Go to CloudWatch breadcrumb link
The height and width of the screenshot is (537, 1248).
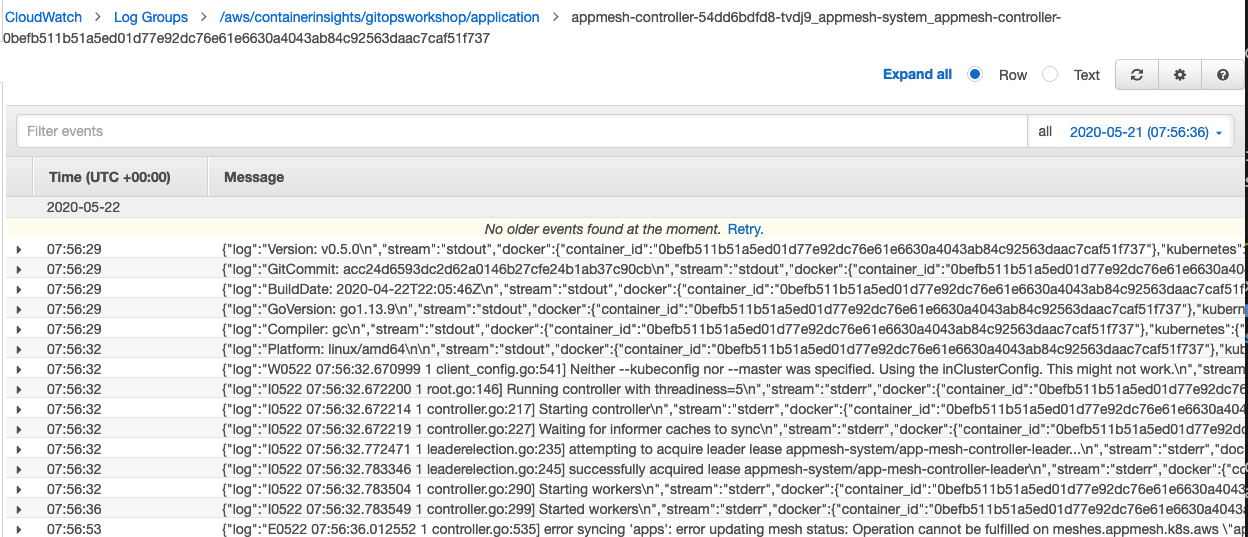[x=43, y=17]
